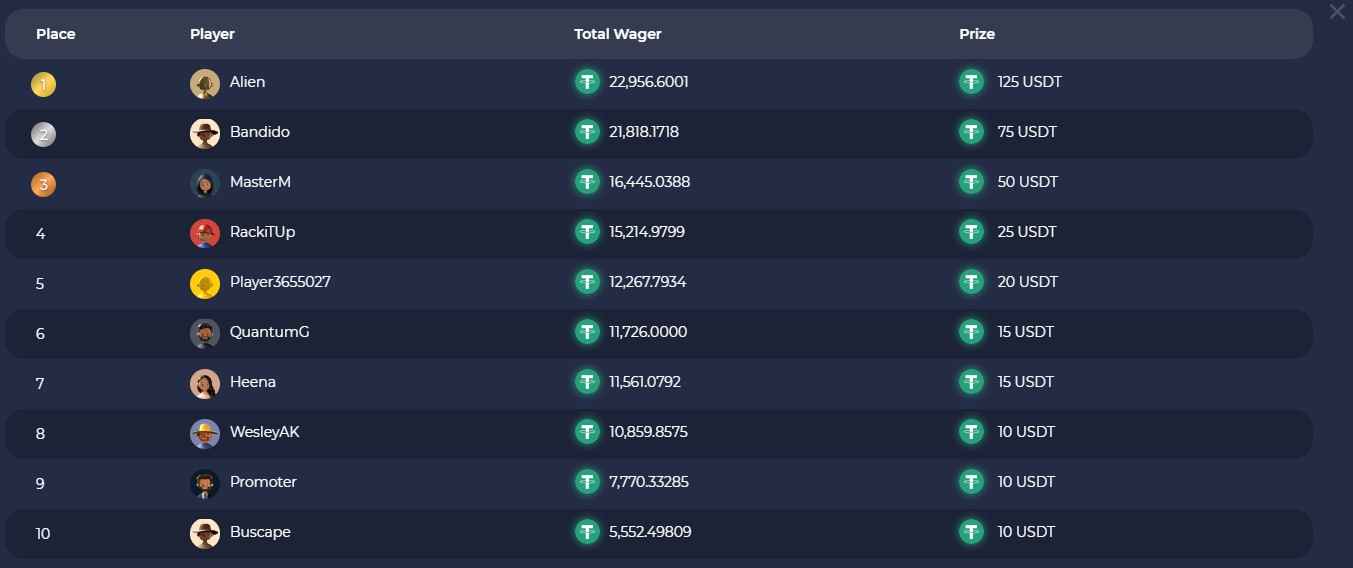Screen dimensions: 1353x568
Task: Click Buscape's player avatar
Action: click(205, 534)
